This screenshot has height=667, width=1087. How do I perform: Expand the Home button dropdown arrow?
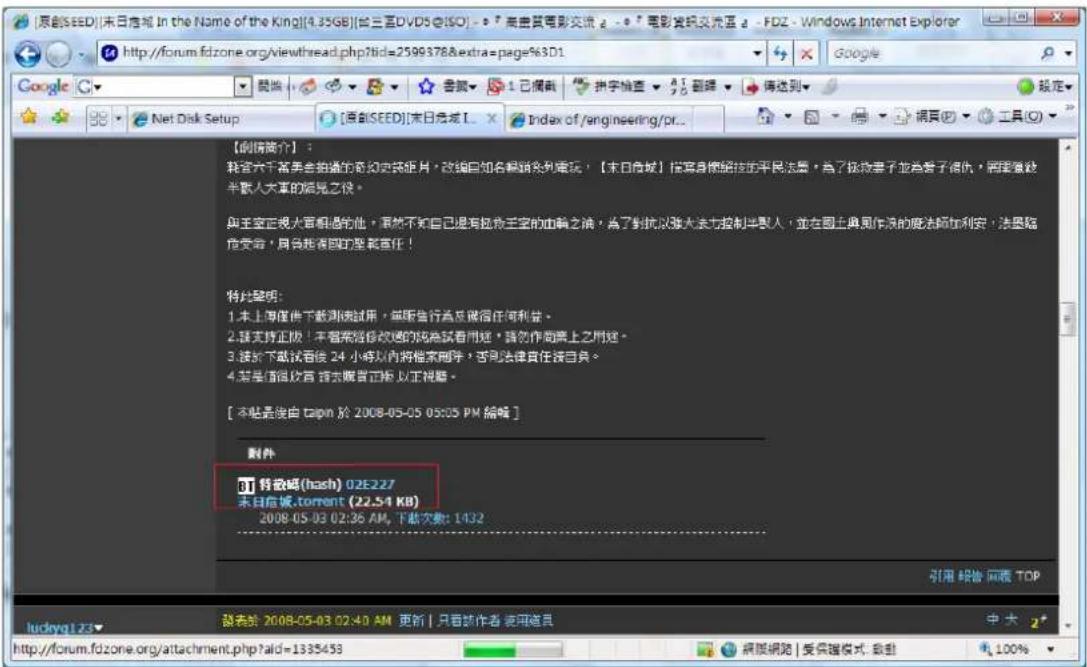point(788,116)
